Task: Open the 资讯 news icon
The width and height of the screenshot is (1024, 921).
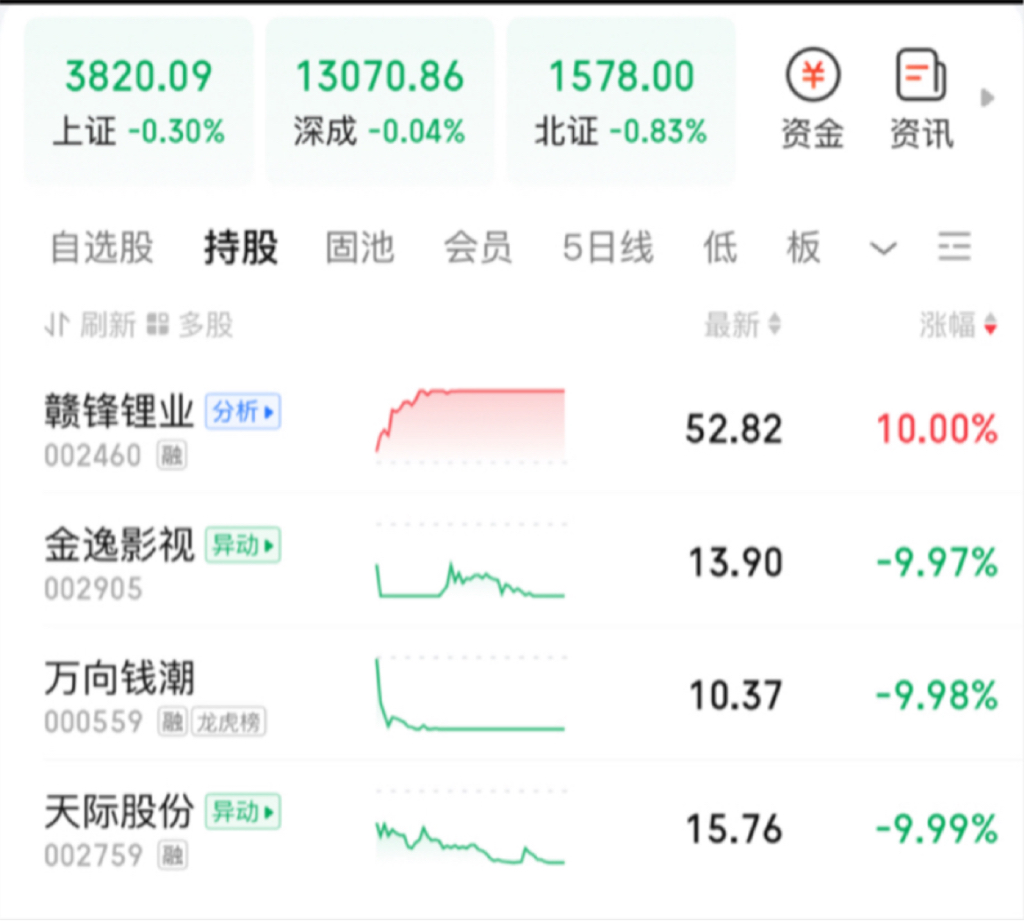Action: (x=921, y=99)
